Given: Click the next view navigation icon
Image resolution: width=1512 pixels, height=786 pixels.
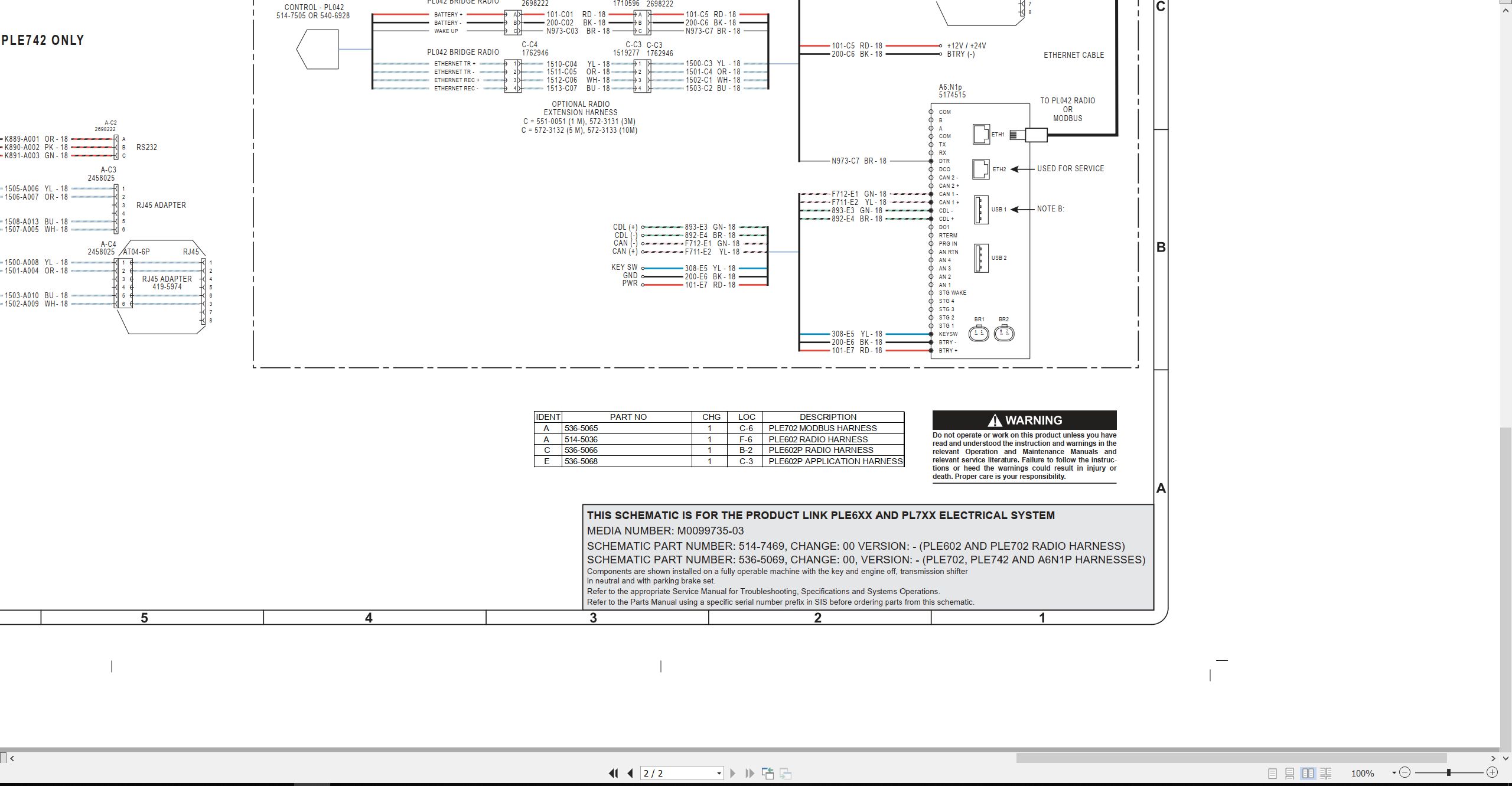Looking at the screenshot, I should tap(786, 773).
